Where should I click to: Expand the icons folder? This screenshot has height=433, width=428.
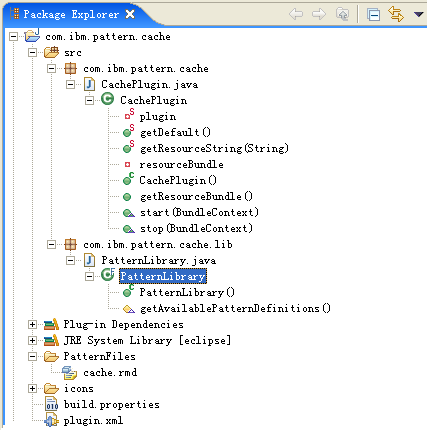pos(32,388)
